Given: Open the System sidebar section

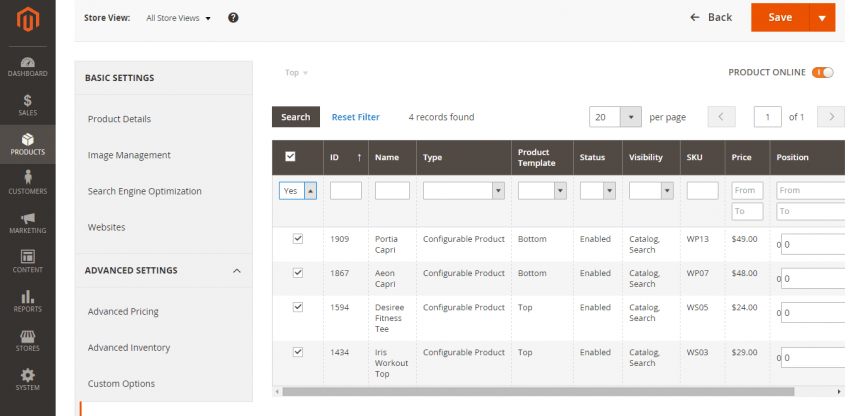Looking at the screenshot, I should coord(28,380).
